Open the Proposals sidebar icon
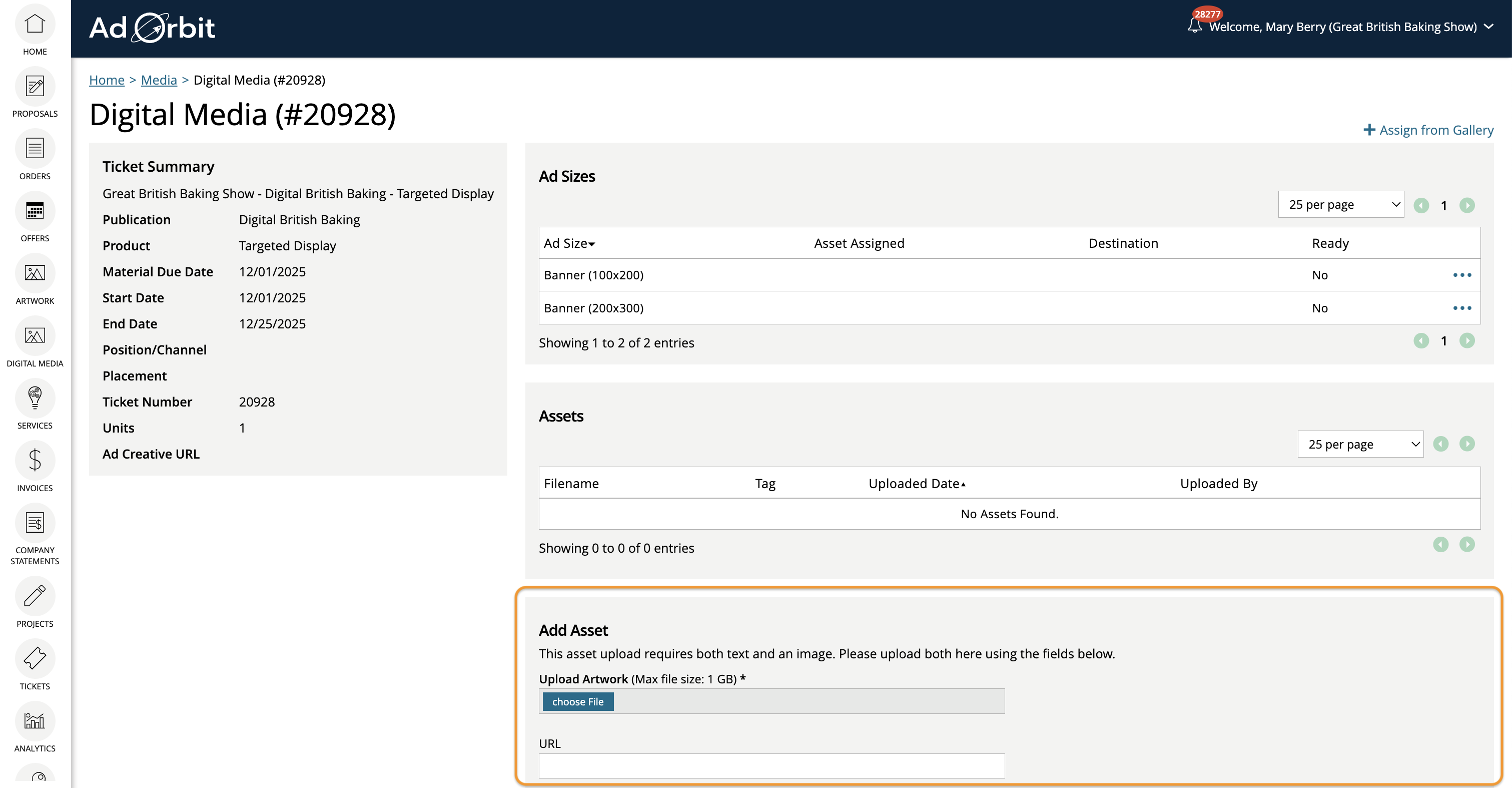The height and width of the screenshot is (788, 1512). 35,87
